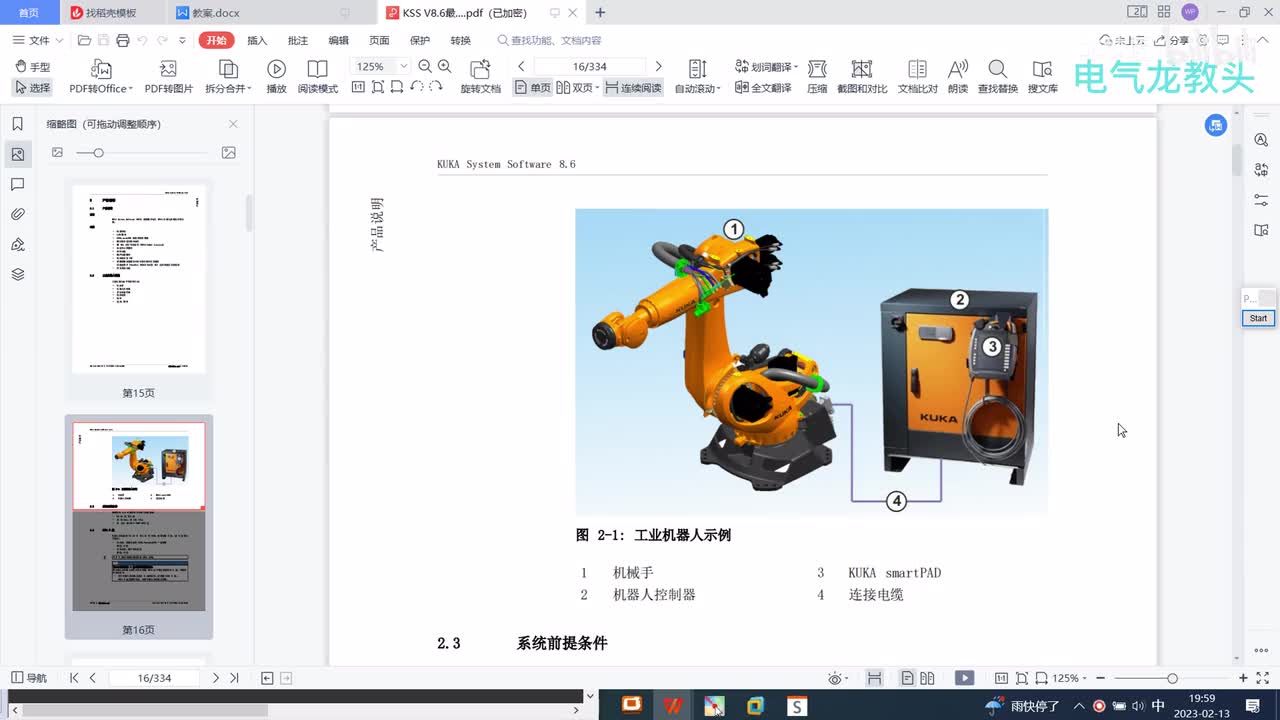Expand the 拆分合并 split-merge dropdown
This screenshot has height=720, width=1280.
(228, 77)
